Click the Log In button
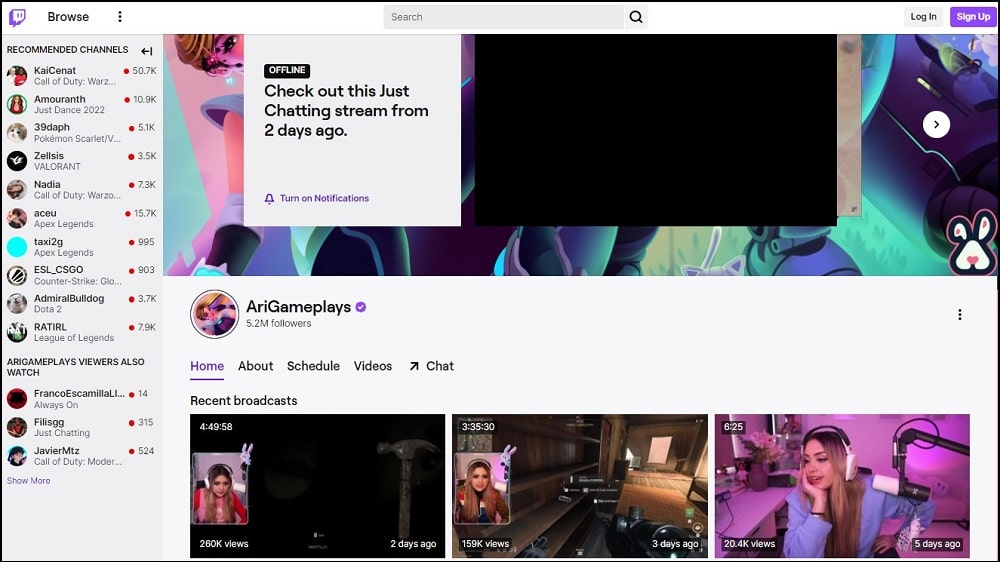 point(923,17)
